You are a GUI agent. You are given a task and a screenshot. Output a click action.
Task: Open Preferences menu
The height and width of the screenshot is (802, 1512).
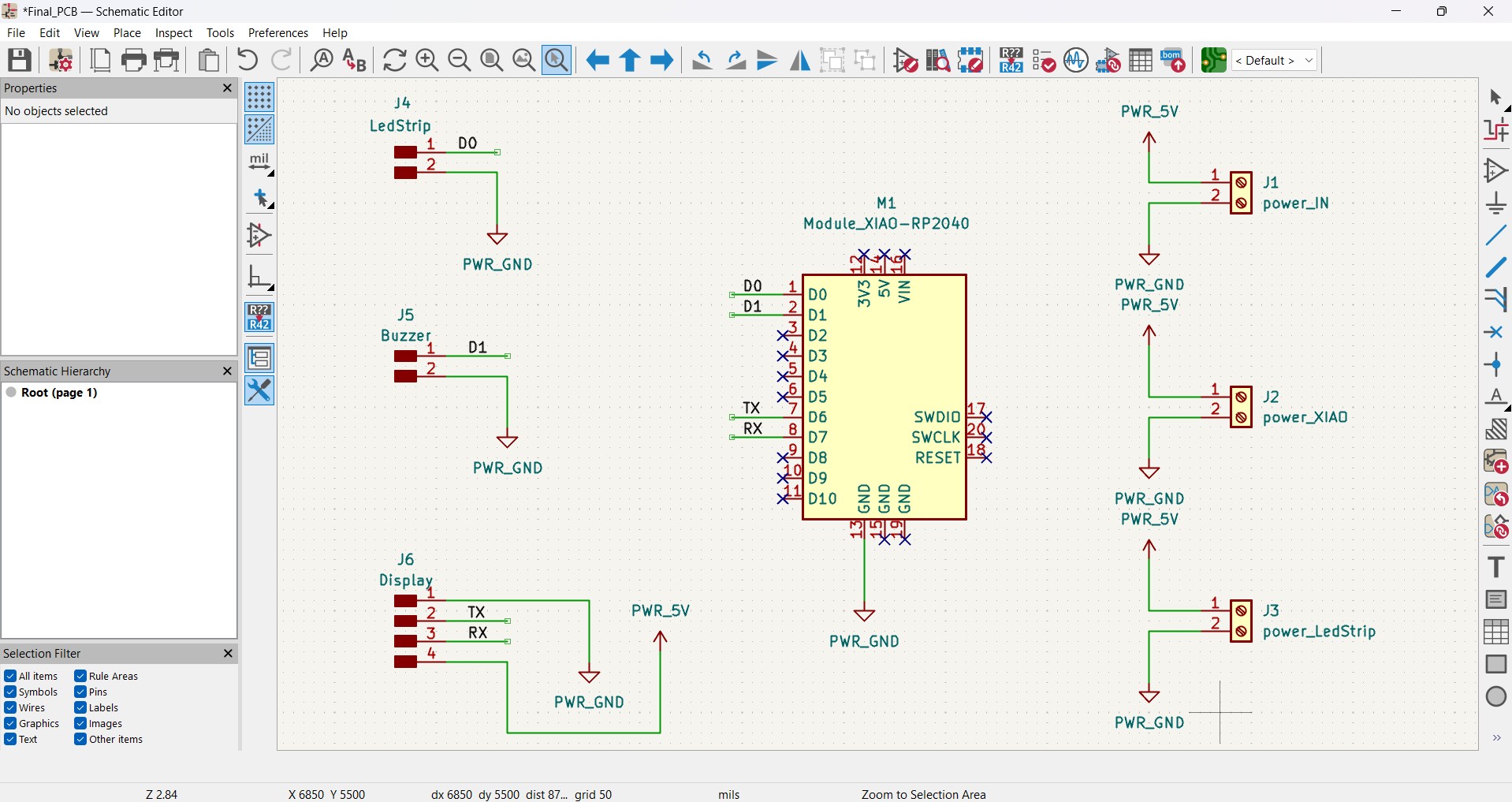coord(278,32)
